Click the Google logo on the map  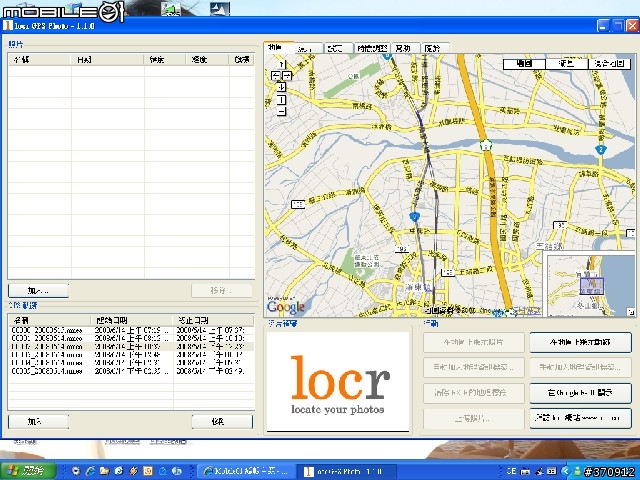pos(286,307)
